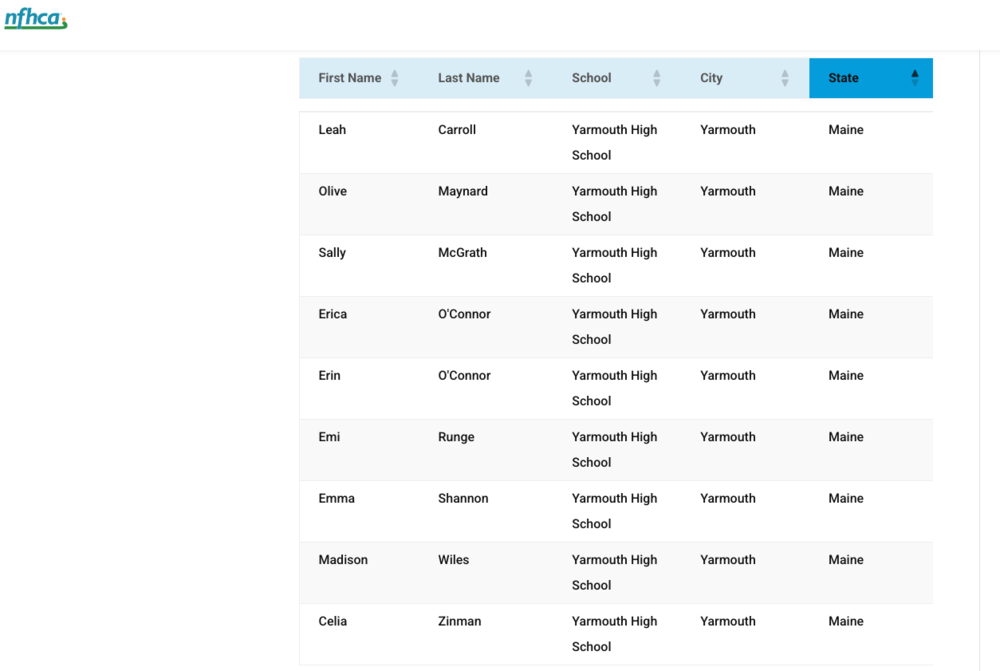Viewport: 1000px width, 671px height.
Task: Click Wiles last name cell
Action: [x=453, y=560]
